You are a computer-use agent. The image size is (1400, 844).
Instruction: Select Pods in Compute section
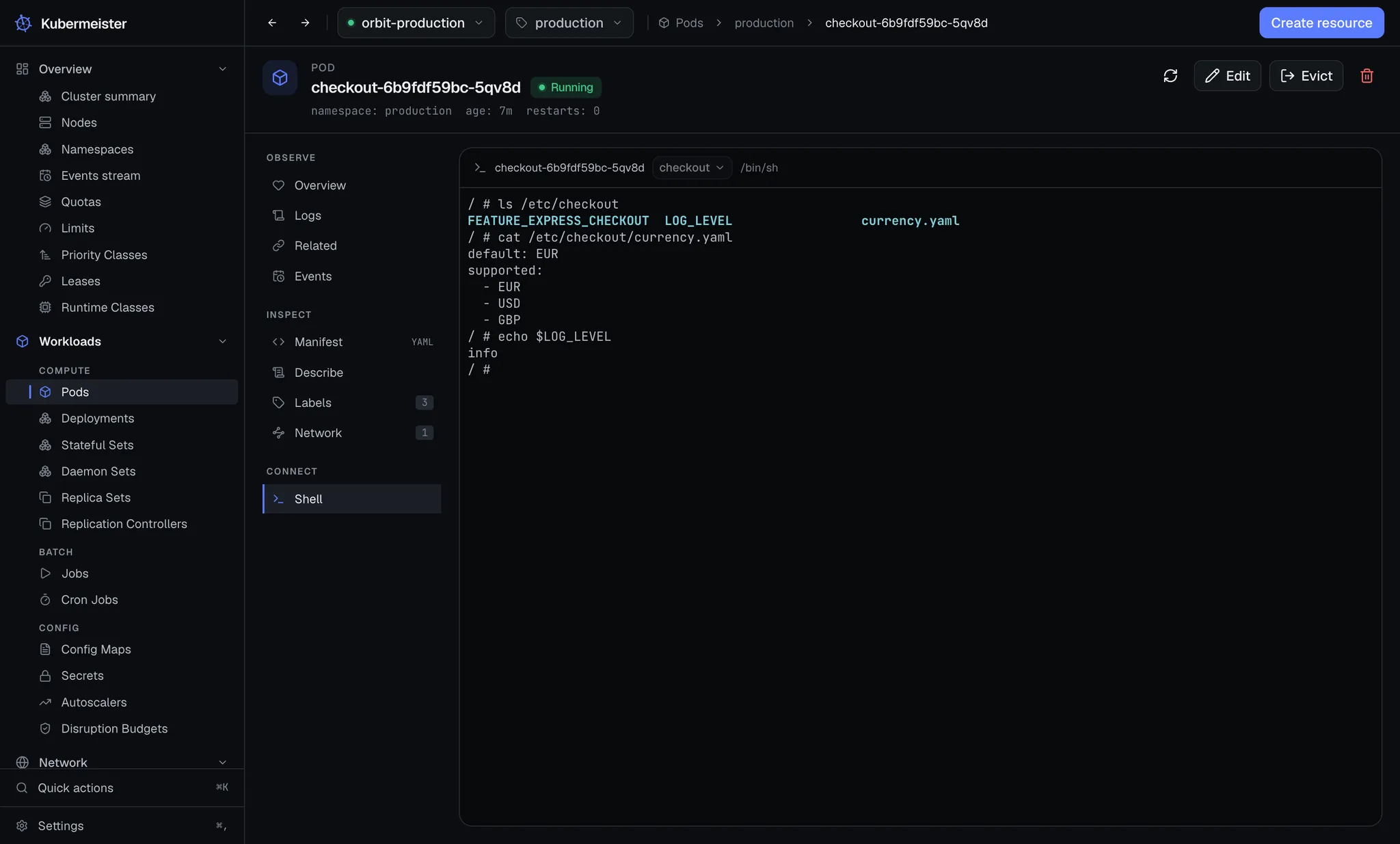(x=122, y=392)
